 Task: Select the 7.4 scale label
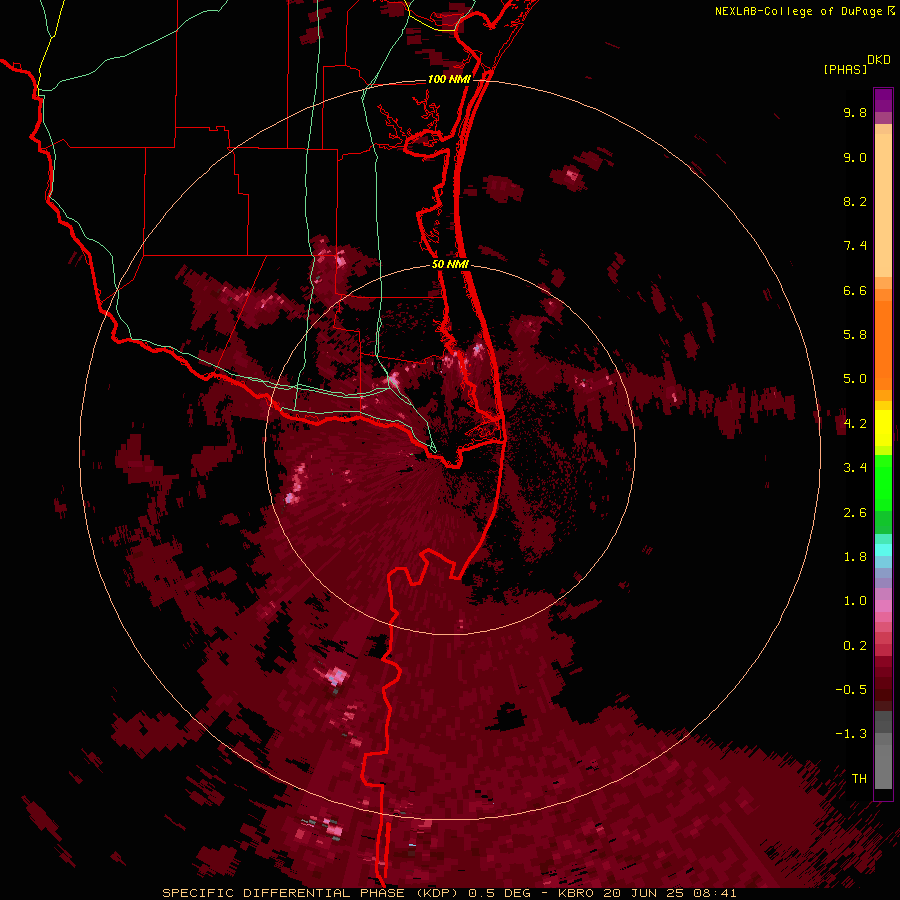coord(855,246)
